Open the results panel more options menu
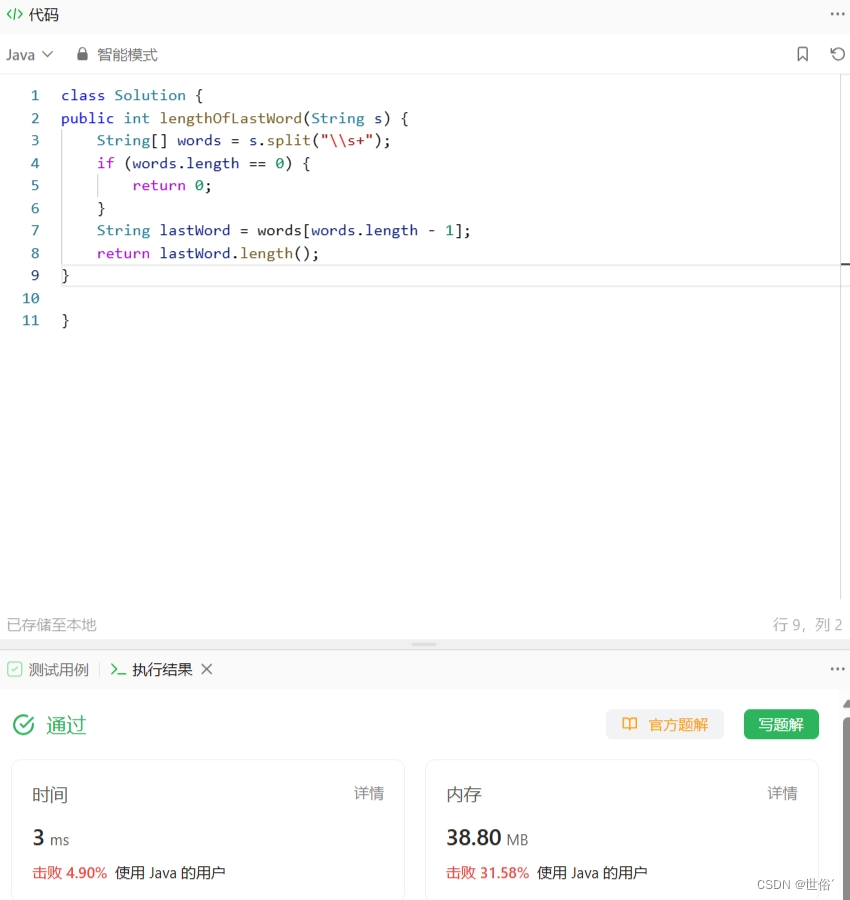 pos(837,669)
